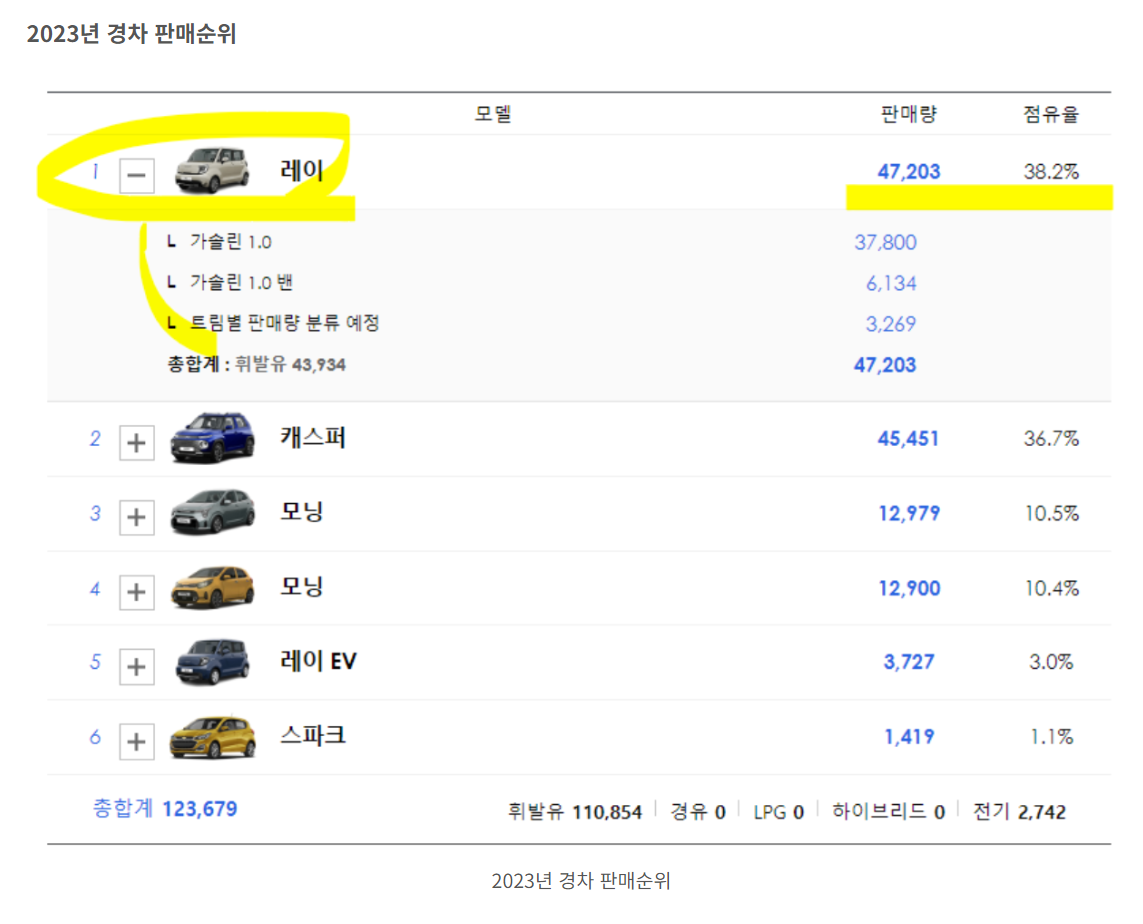Click the 37,800 trim sales value
This screenshot has width=1143, height=924.
click(885, 243)
